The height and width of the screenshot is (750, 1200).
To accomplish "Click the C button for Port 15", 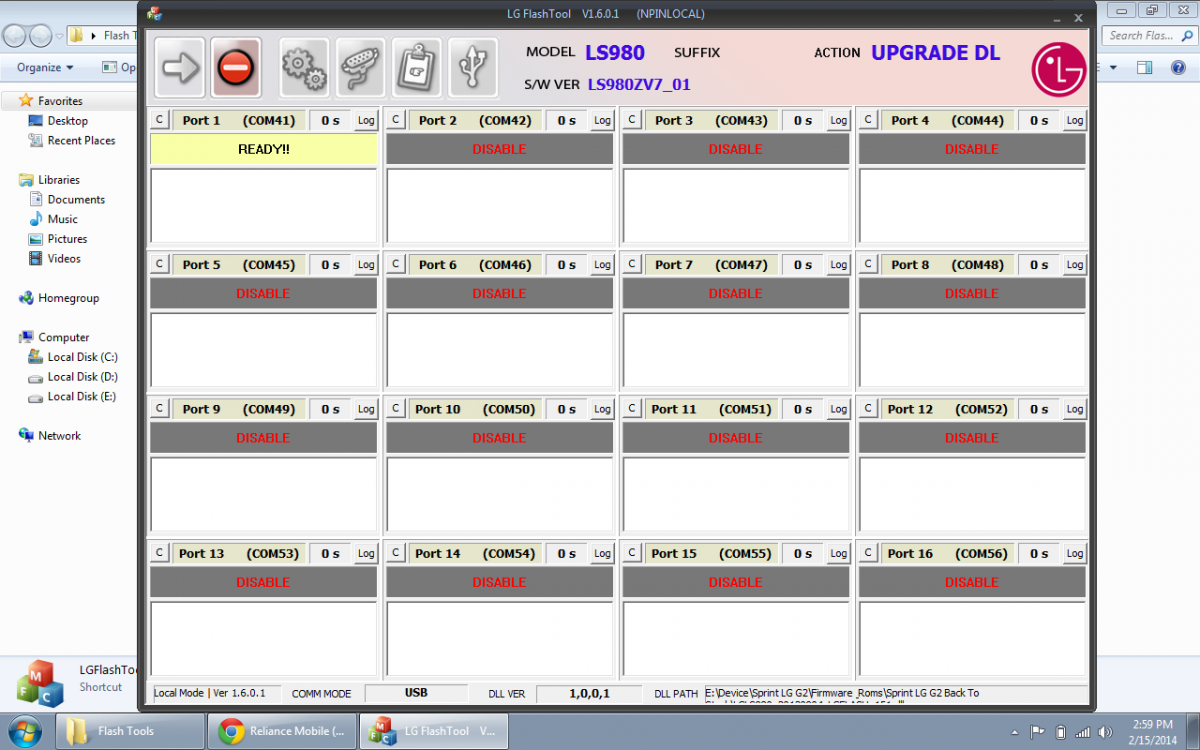I will tap(631, 553).
